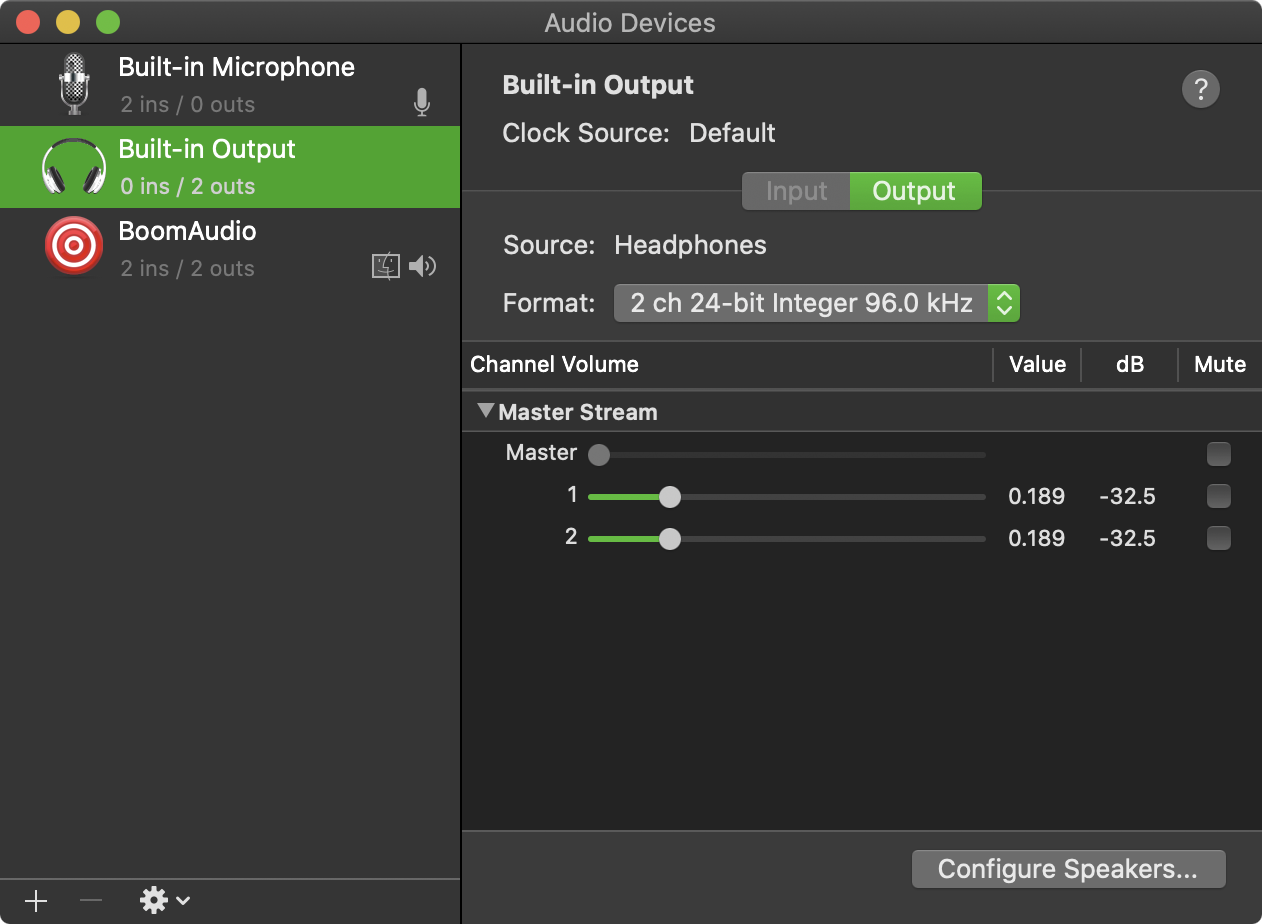The width and height of the screenshot is (1262, 924).
Task: Click the BoomAudio target icon
Action: click(x=74, y=246)
